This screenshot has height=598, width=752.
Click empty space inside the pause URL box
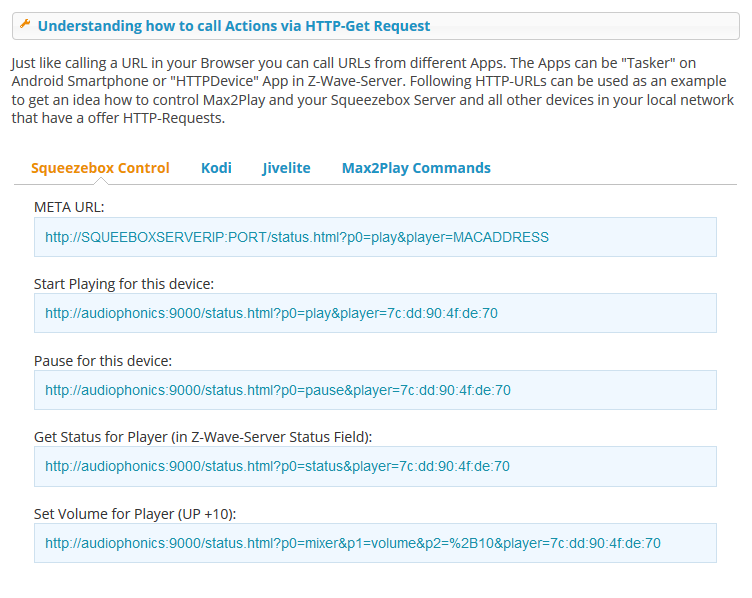[614, 390]
